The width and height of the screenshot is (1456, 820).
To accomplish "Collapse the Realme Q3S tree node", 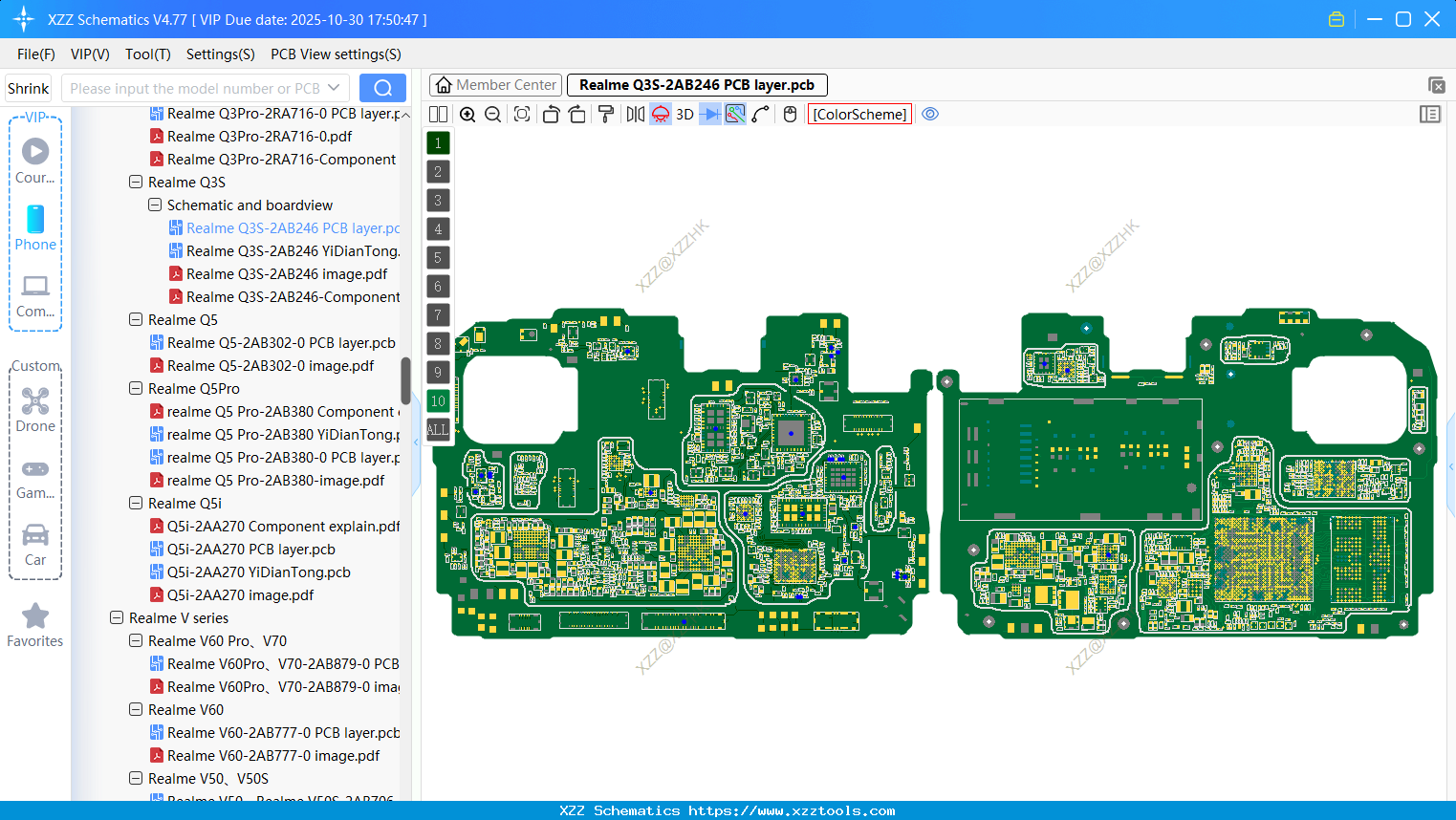I will tap(135, 182).
